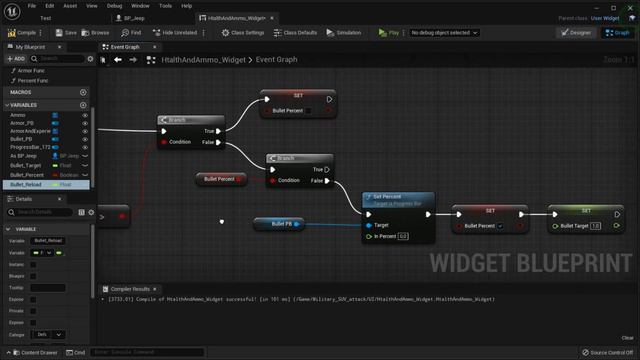640x360 pixels.
Task: Navigate forward in graph history
Action: click(133, 60)
